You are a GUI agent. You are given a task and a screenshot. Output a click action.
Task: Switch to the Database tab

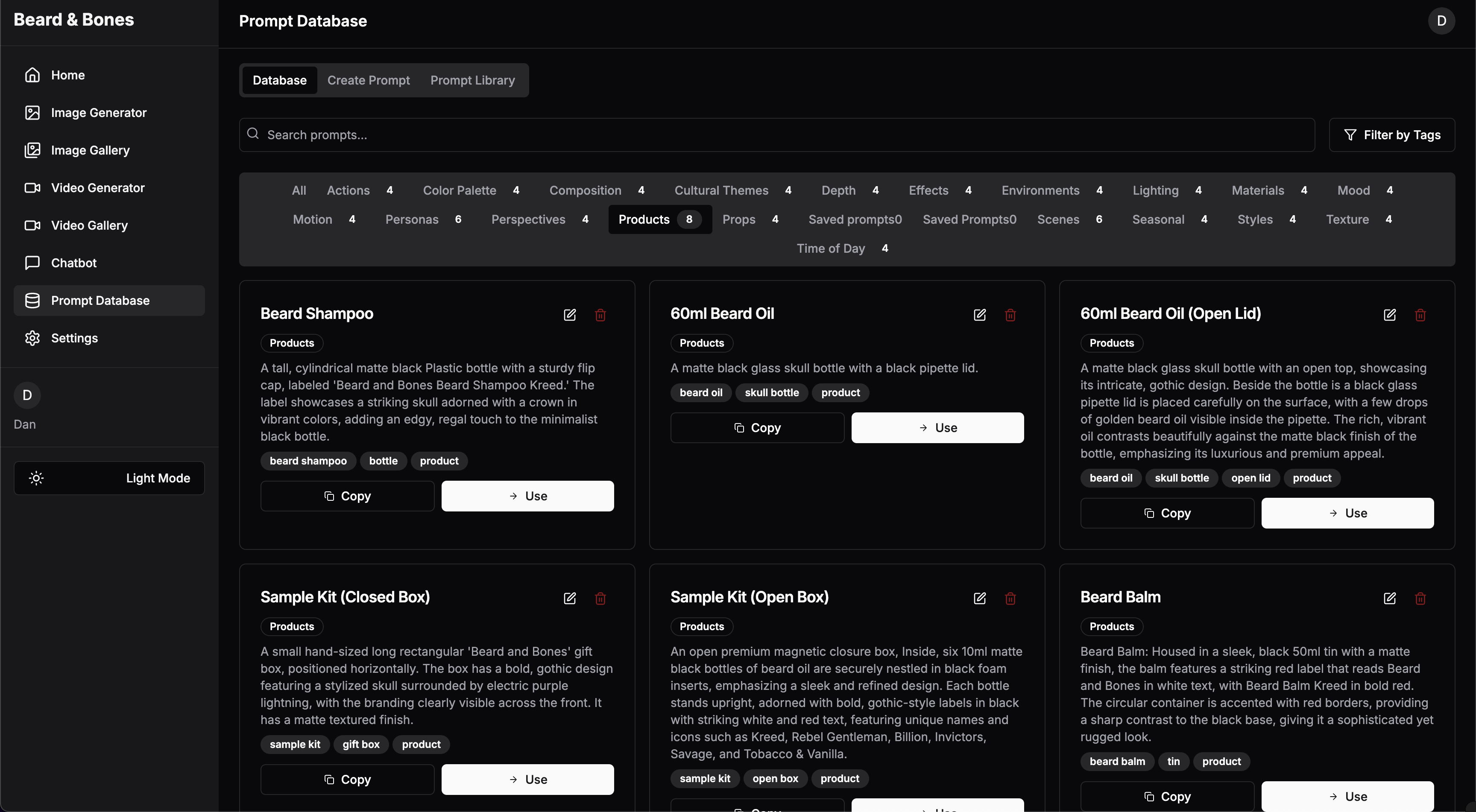tap(280, 80)
